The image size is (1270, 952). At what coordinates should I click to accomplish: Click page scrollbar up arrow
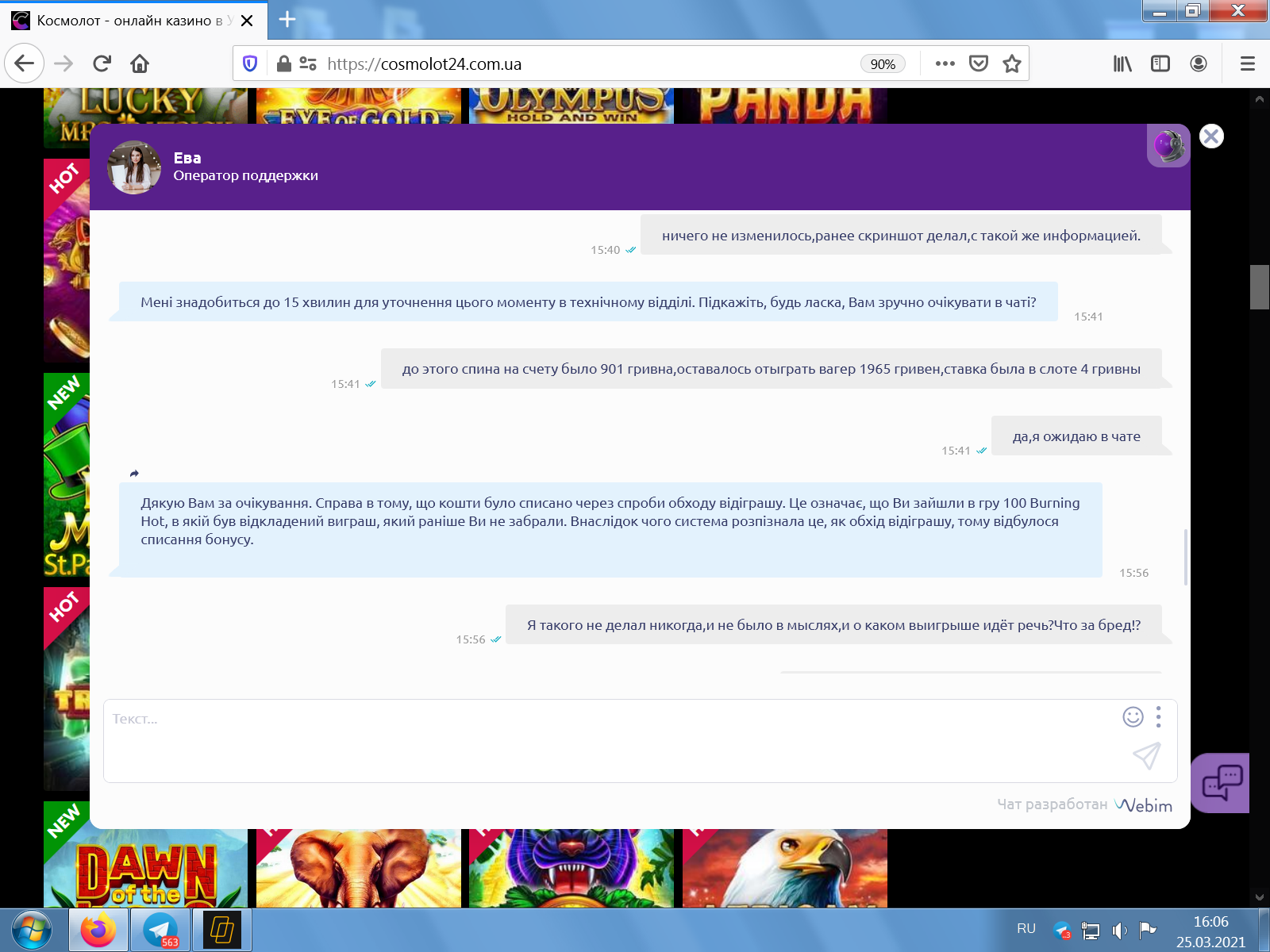pos(1260,99)
